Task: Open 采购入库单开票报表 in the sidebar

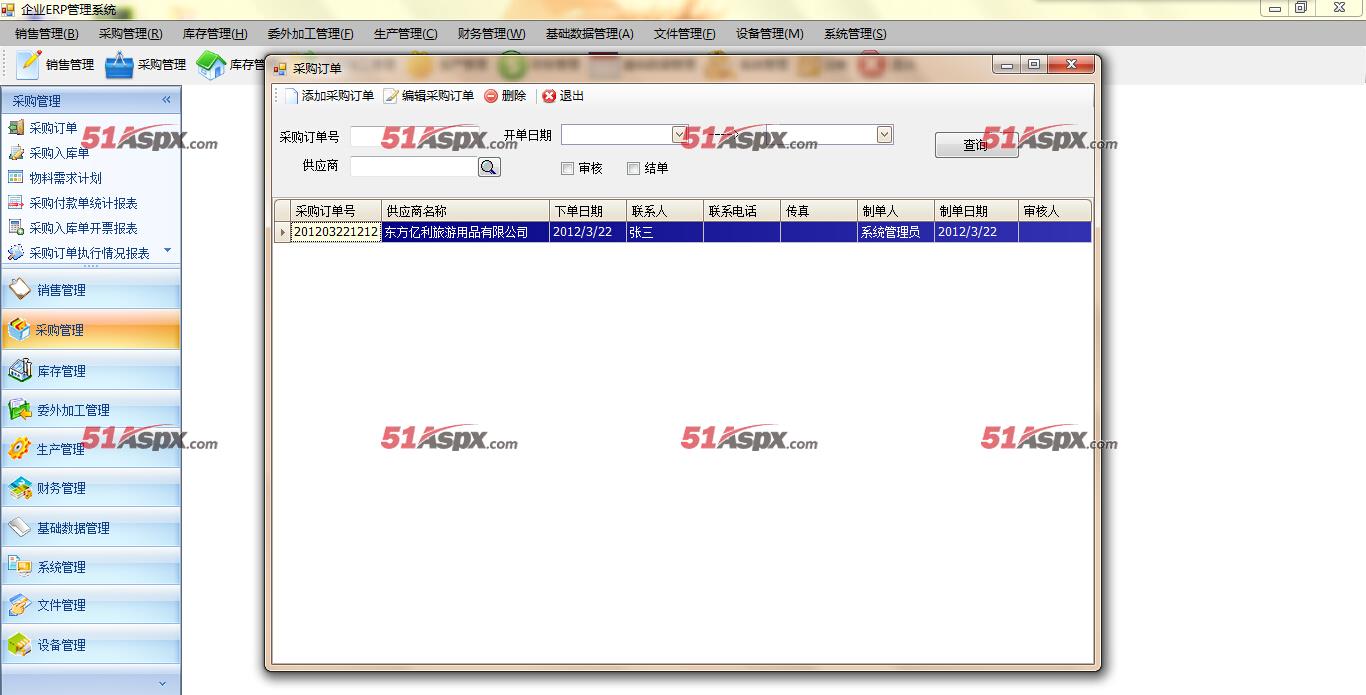Action: pos(83,228)
